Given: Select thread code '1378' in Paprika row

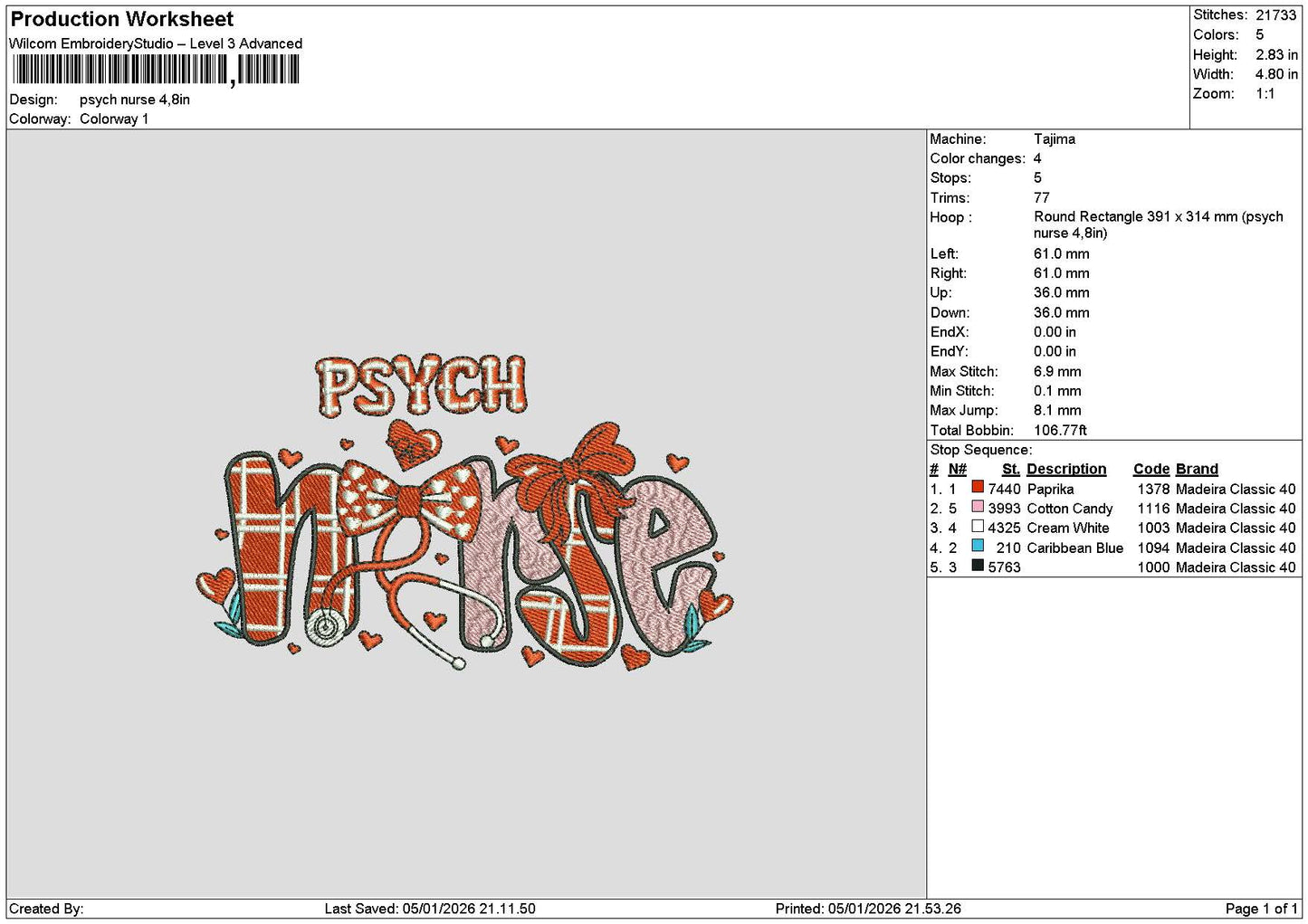Looking at the screenshot, I should [x=1154, y=489].
